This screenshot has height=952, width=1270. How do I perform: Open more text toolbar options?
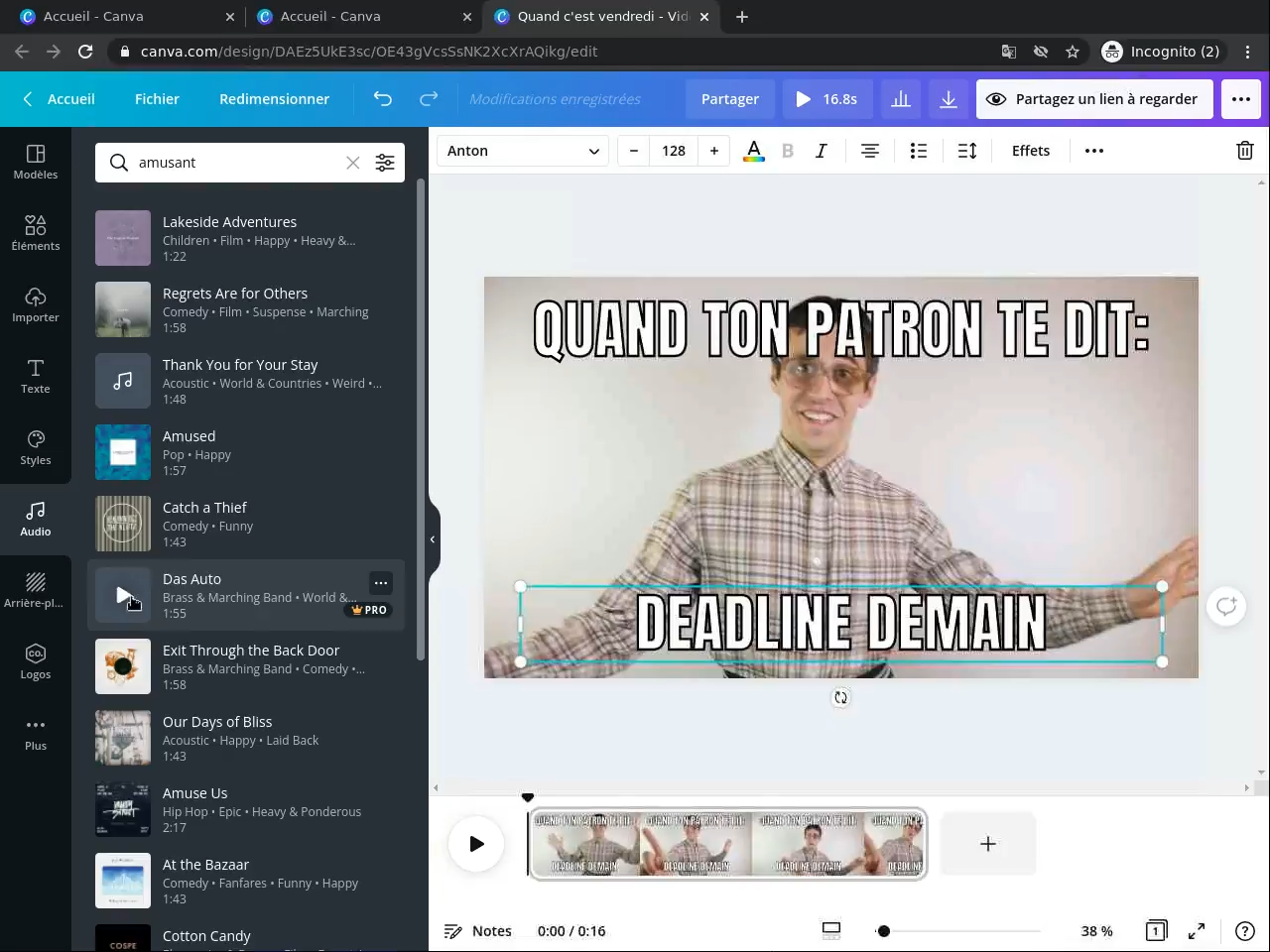click(1094, 151)
